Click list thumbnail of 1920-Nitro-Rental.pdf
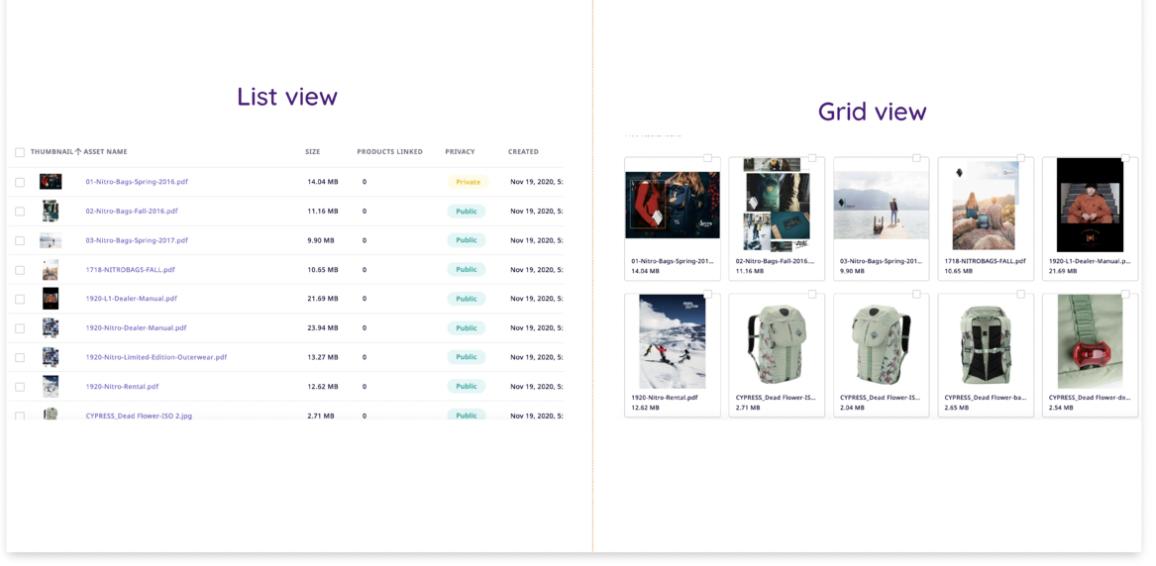Screen dimensions: 1156x566 pyautogui.click(x=51, y=386)
